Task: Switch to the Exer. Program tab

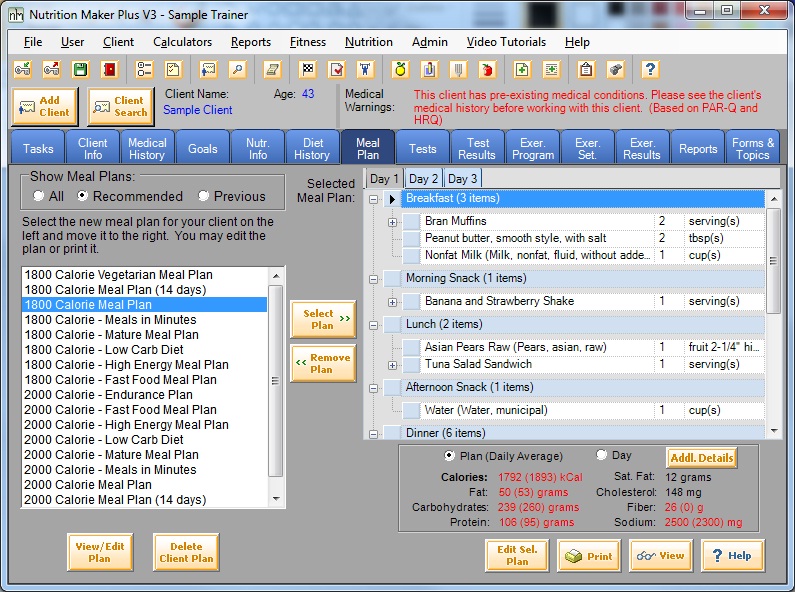Action: tap(533, 148)
